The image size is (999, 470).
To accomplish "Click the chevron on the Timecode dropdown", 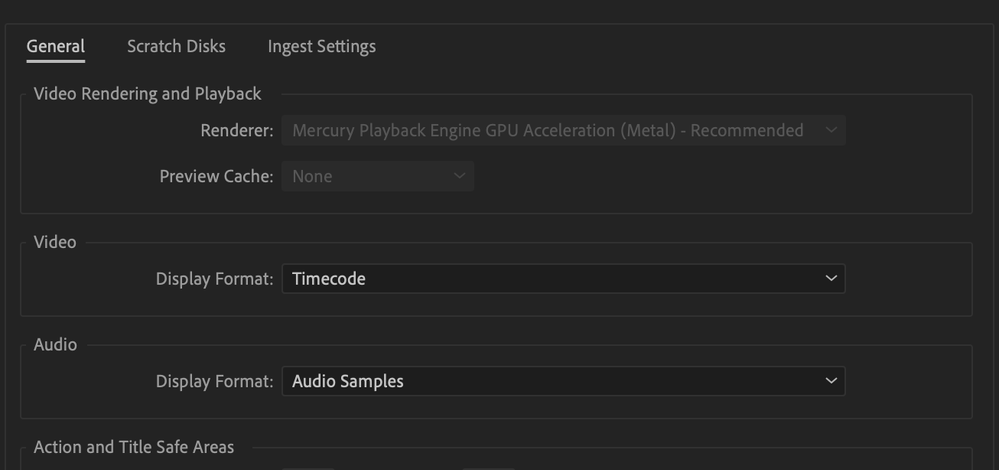I will (831, 278).
